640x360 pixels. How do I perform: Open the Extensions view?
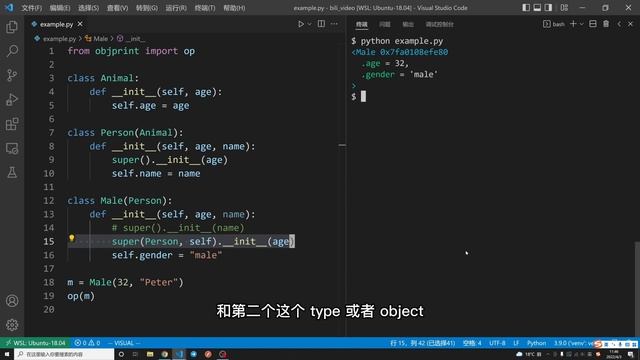click(x=12, y=124)
